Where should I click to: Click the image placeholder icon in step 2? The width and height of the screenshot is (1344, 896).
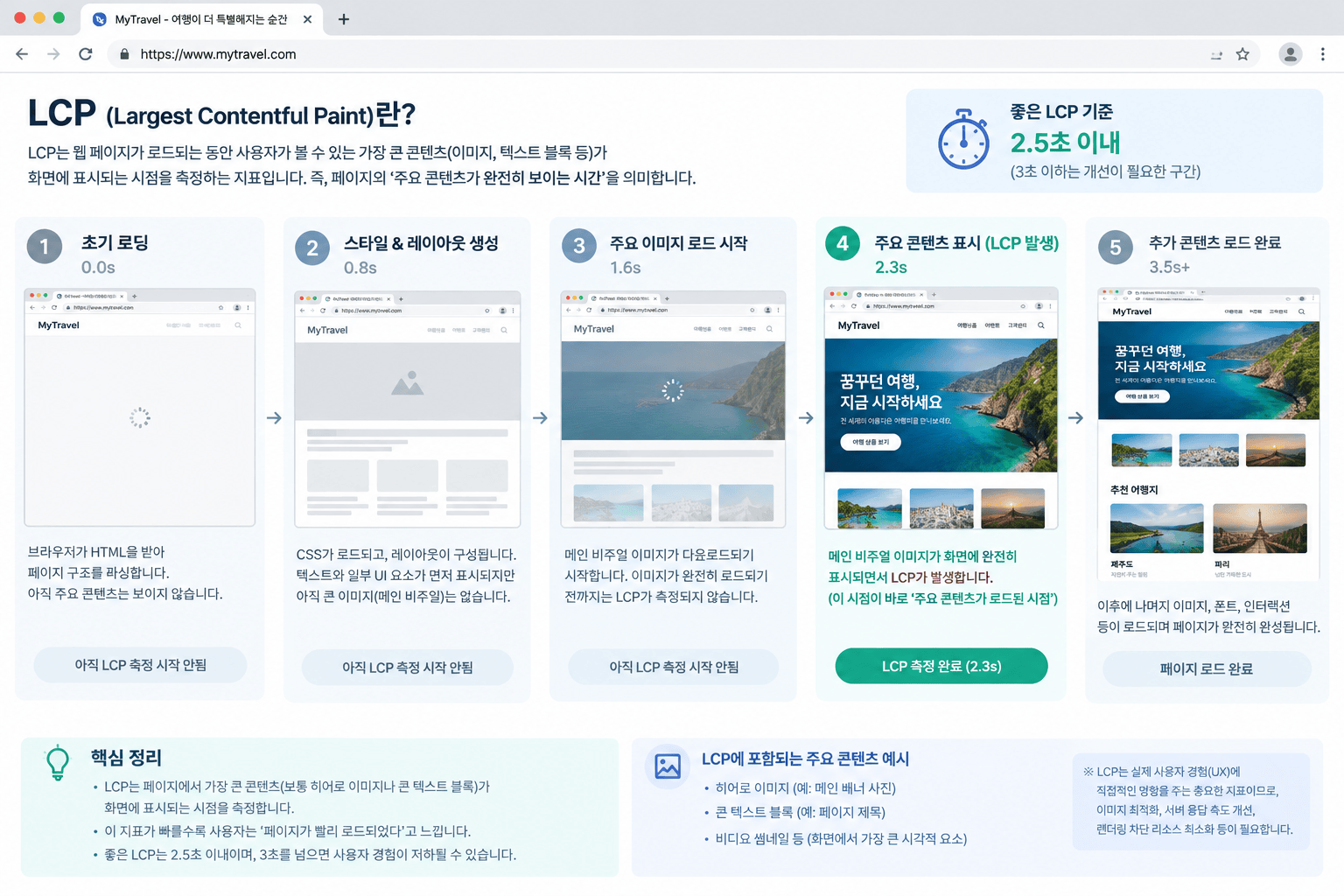click(x=408, y=383)
